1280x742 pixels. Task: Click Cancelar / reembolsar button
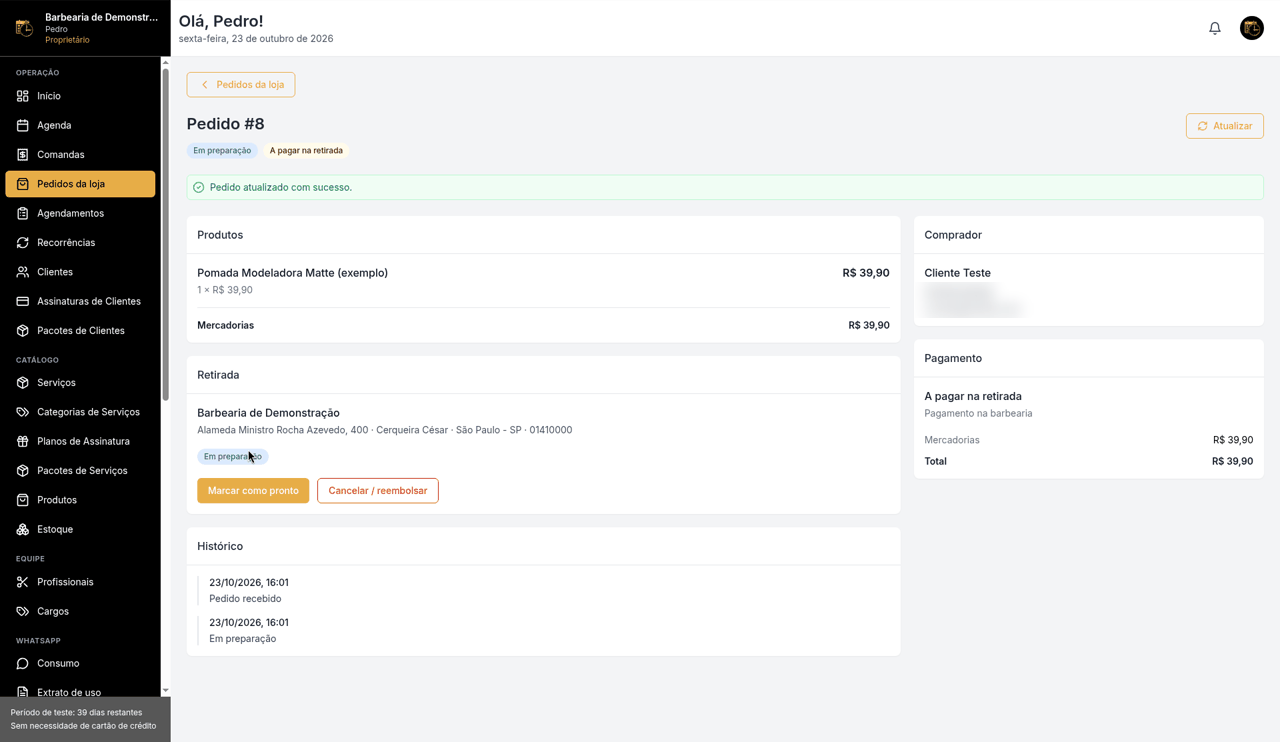pos(378,491)
